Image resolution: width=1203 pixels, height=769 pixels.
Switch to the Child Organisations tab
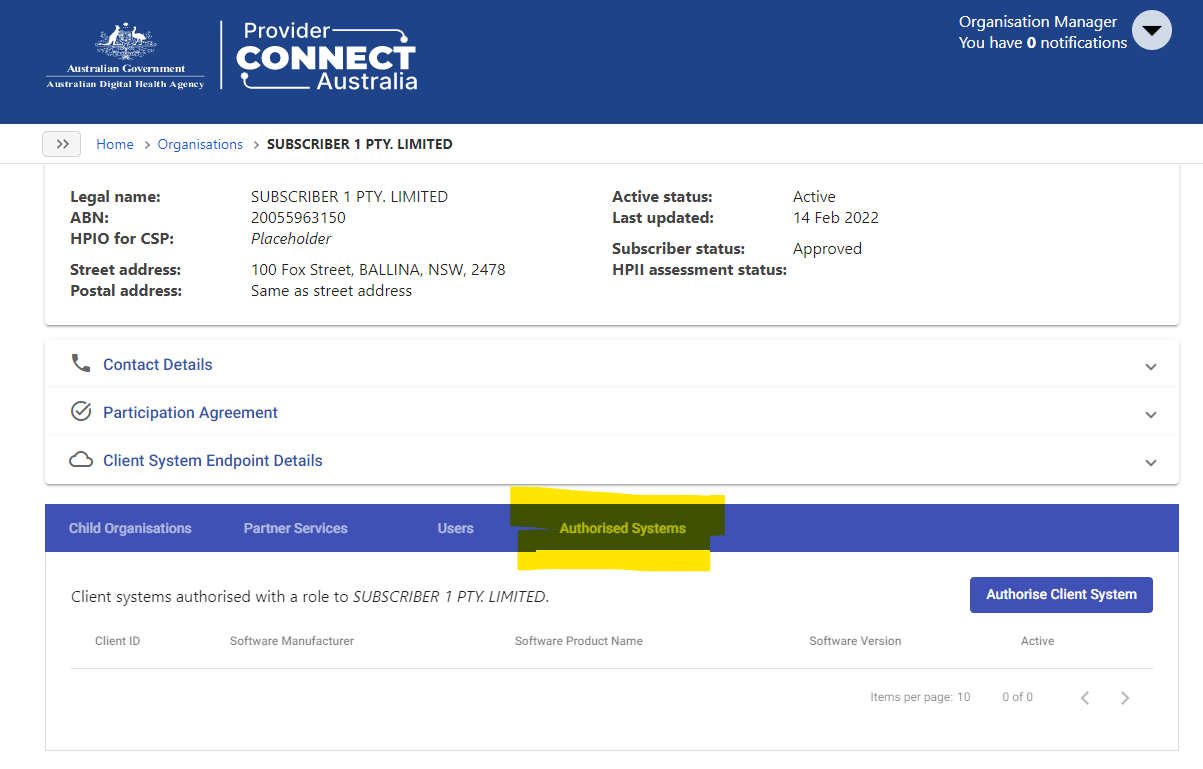pyautogui.click(x=130, y=528)
